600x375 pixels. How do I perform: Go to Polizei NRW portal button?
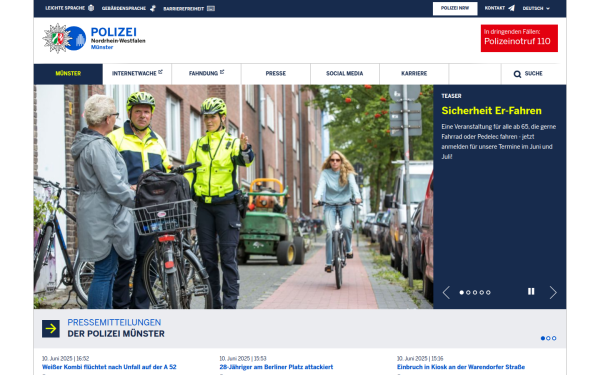[x=455, y=8]
